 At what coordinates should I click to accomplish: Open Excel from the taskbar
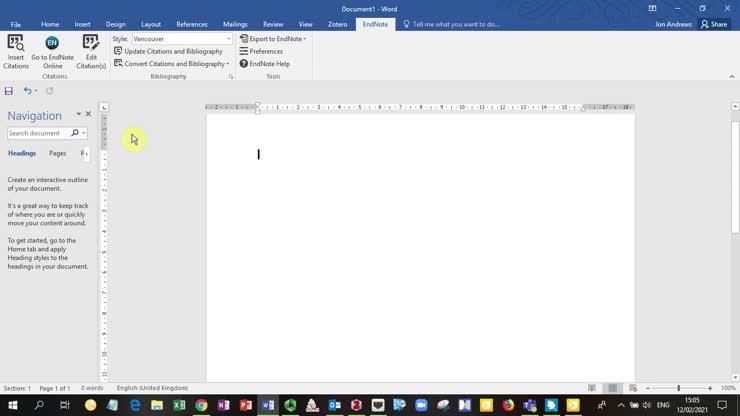point(179,405)
